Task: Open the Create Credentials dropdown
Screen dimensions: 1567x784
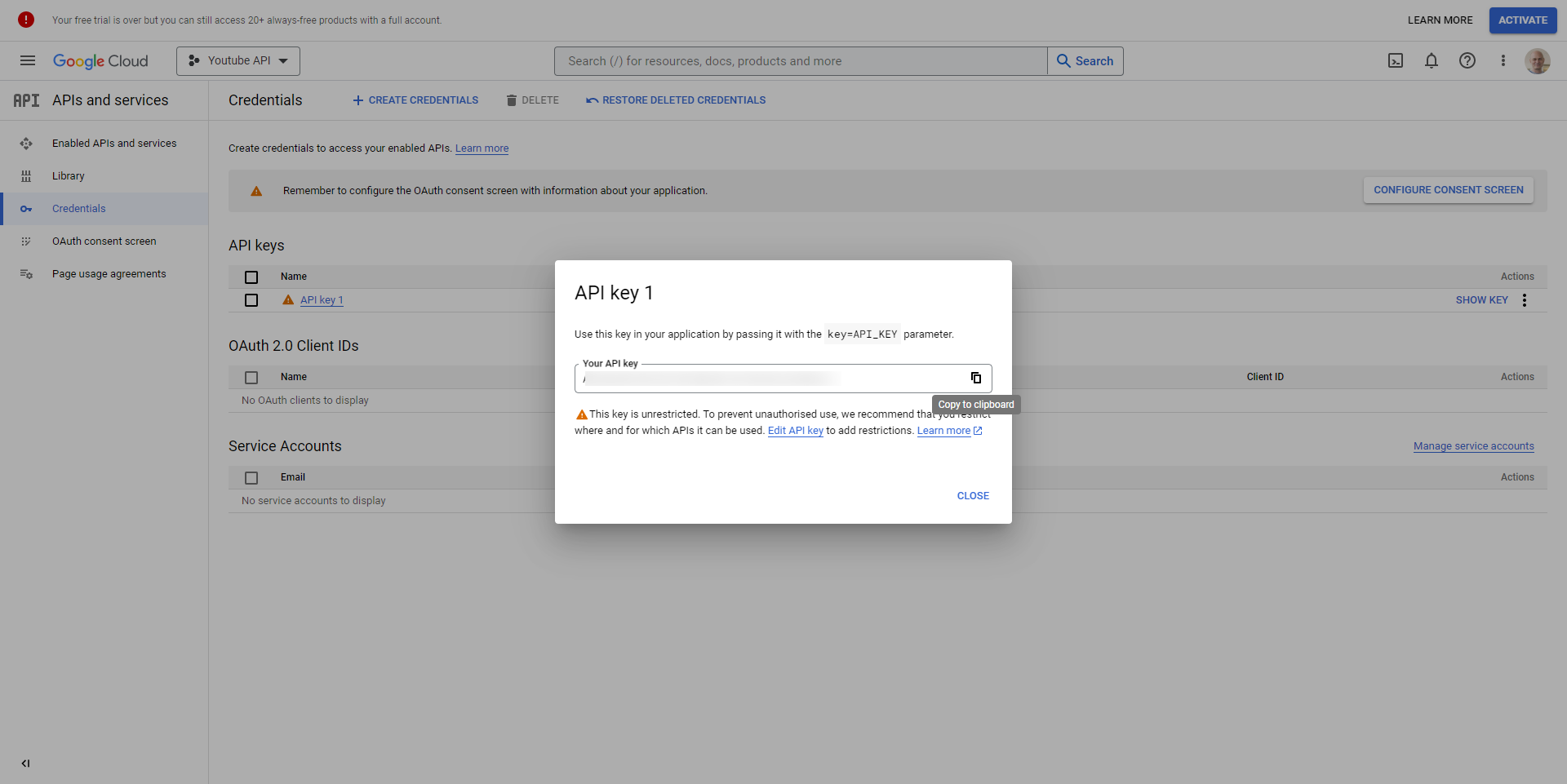Action: (415, 100)
